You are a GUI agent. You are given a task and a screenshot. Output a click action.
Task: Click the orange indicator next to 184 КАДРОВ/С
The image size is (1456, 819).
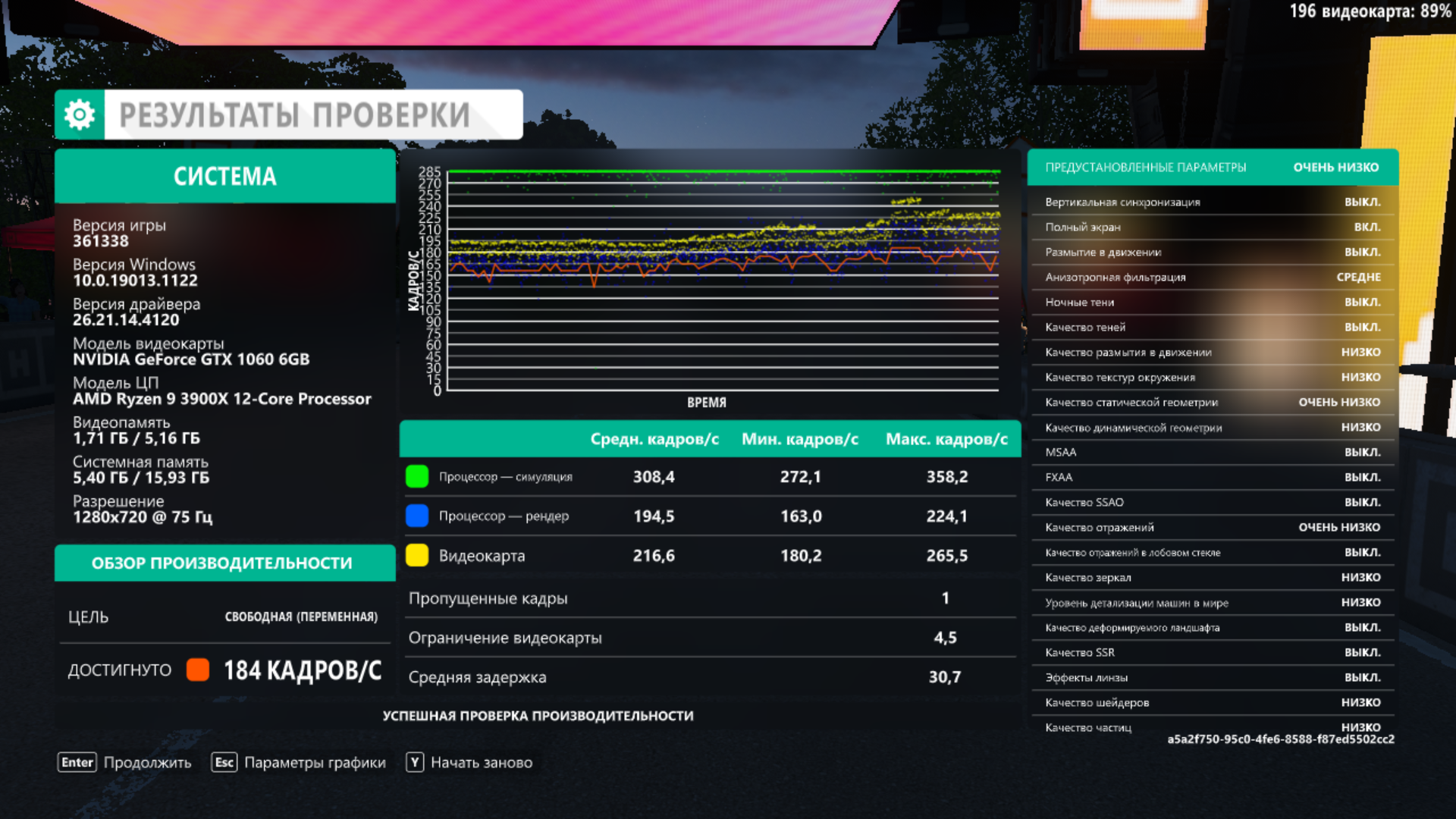198,670
